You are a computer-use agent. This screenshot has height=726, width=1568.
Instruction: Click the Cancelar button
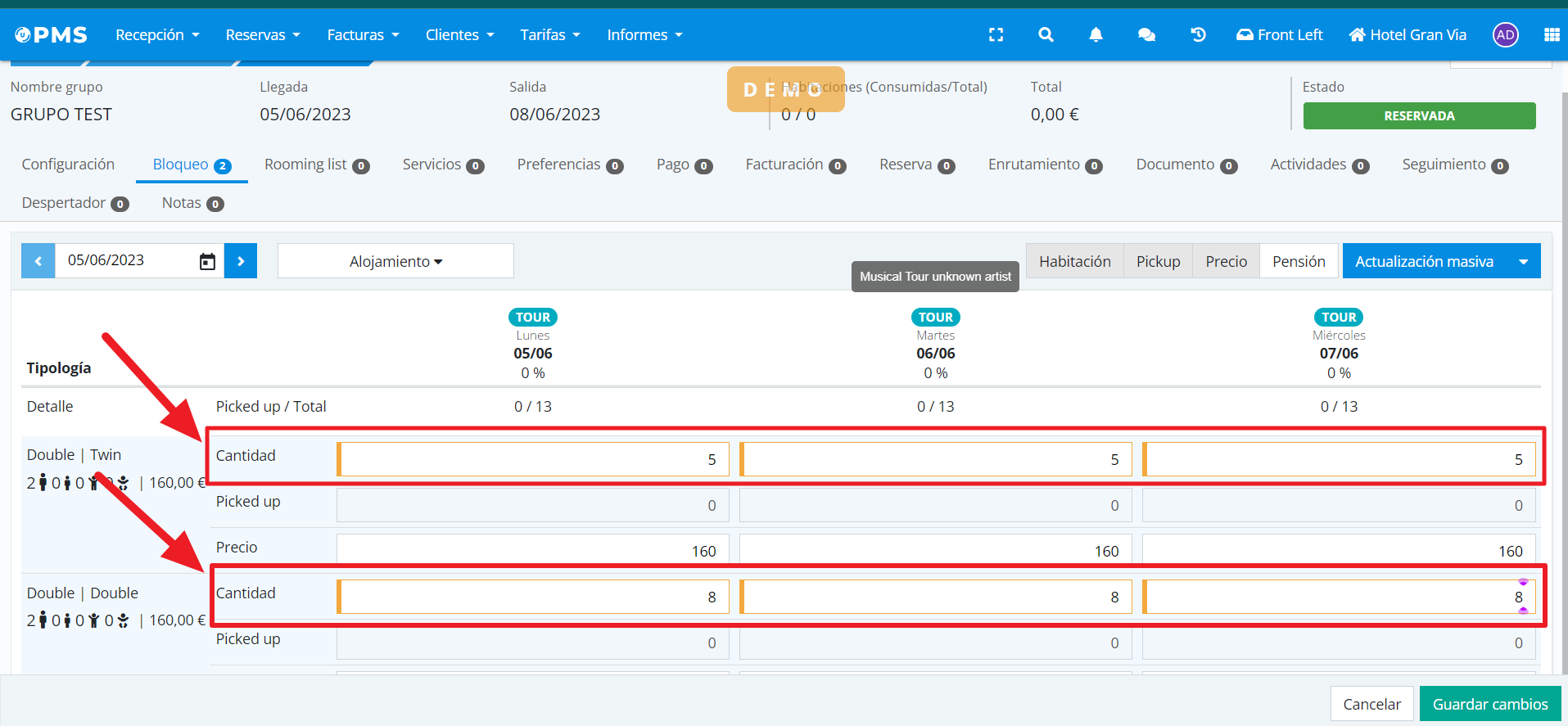pos(1371,704)
